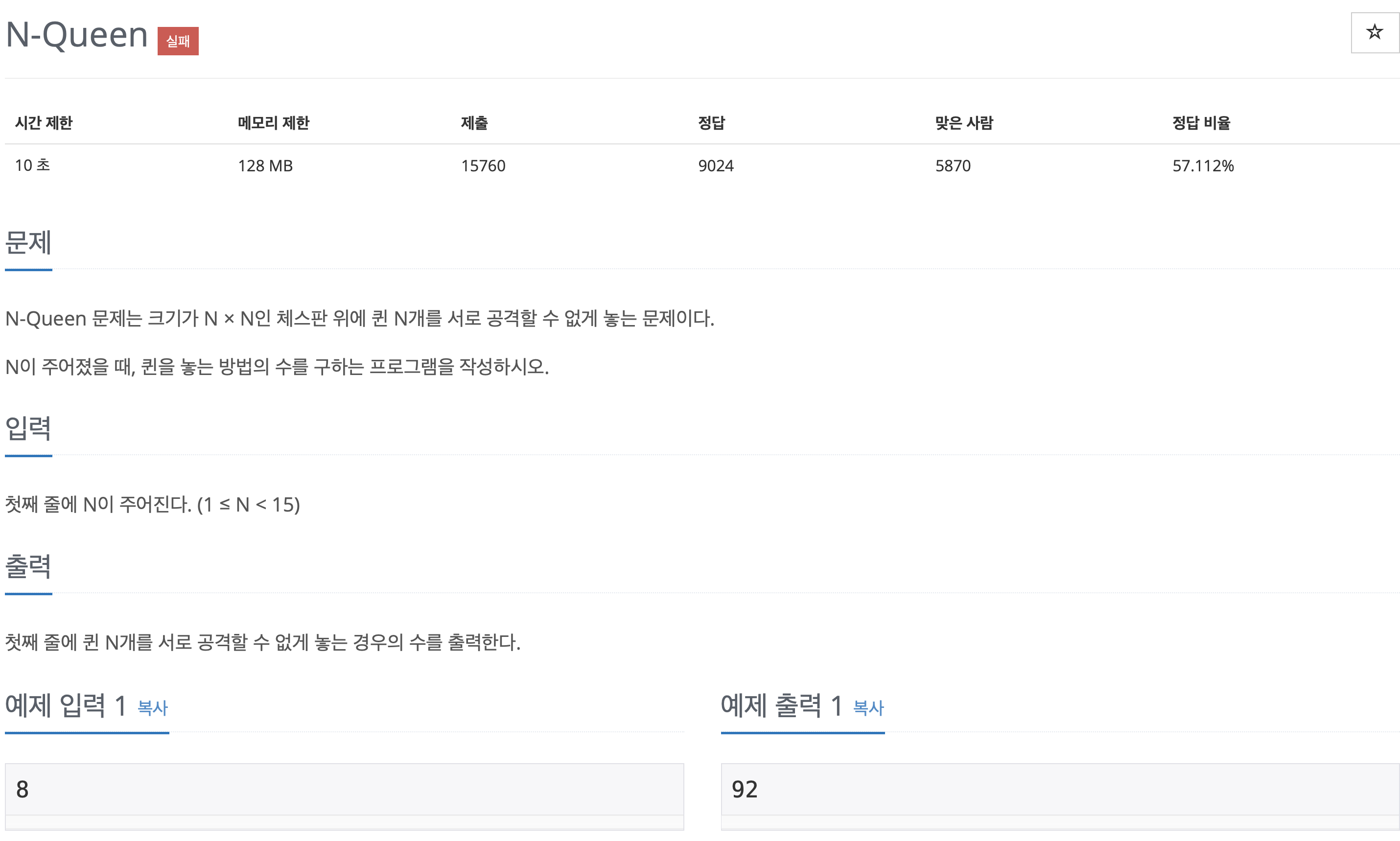Viewport: 1400px width, 841px height.
Task: Click the 정답 비율 column header
Action: click(x=1201, y=123)
